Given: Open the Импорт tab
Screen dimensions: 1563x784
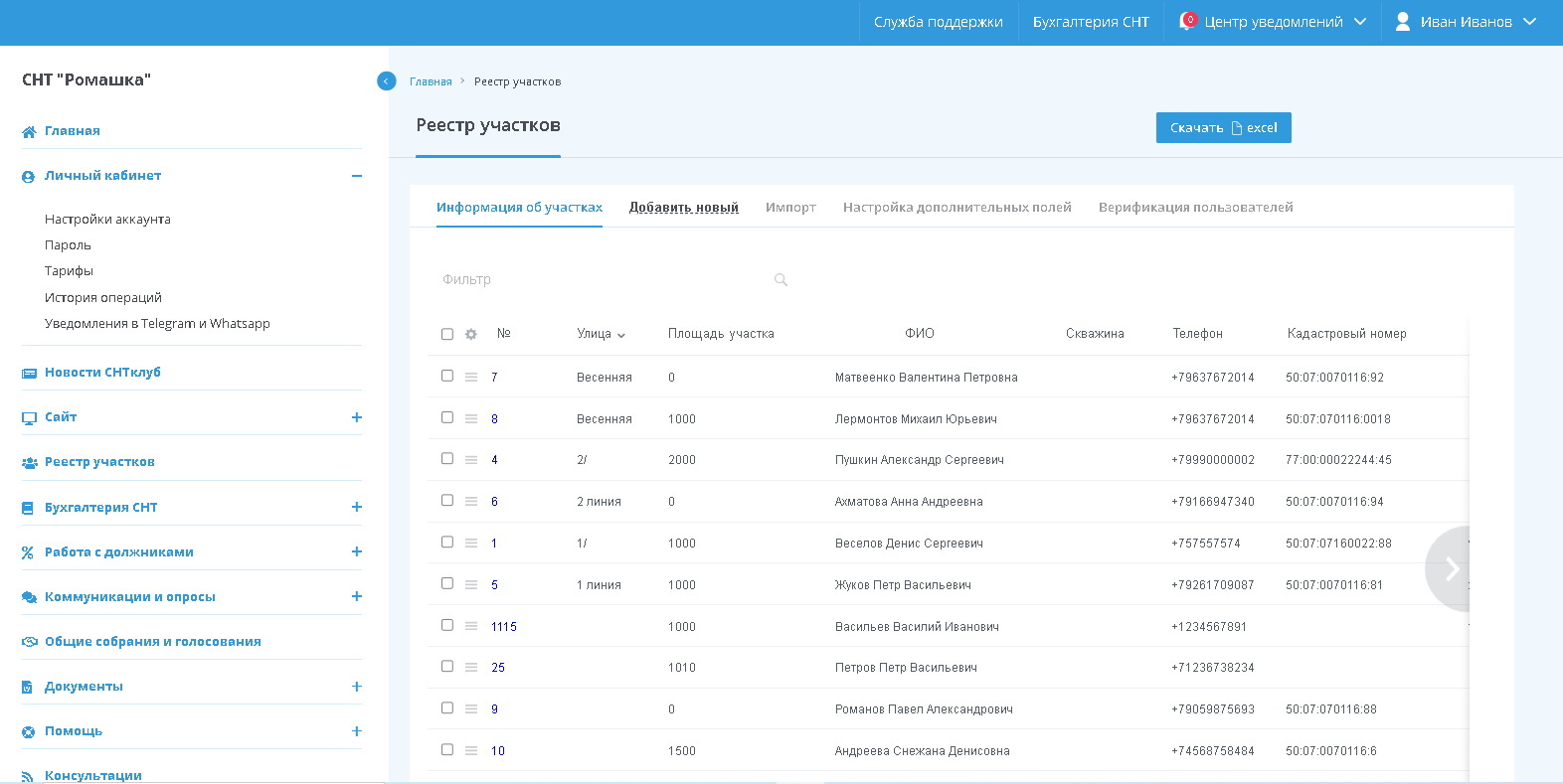Looking at the screenshot, I should (790, 208).
